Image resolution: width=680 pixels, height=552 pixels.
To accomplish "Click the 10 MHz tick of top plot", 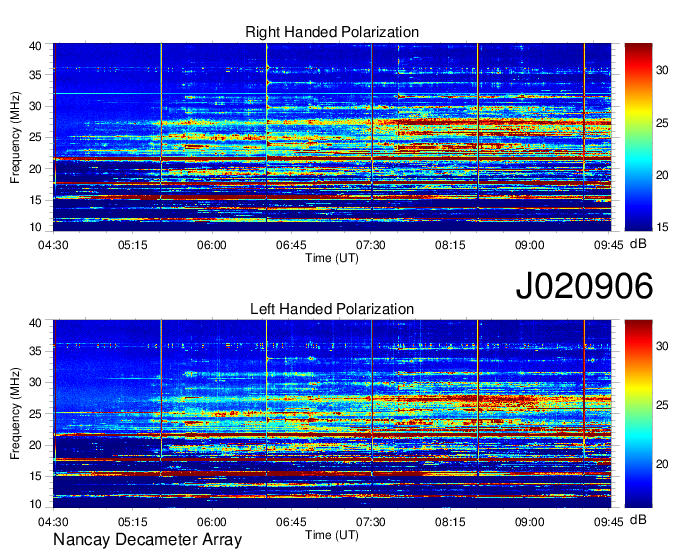I will click(35, 227).
